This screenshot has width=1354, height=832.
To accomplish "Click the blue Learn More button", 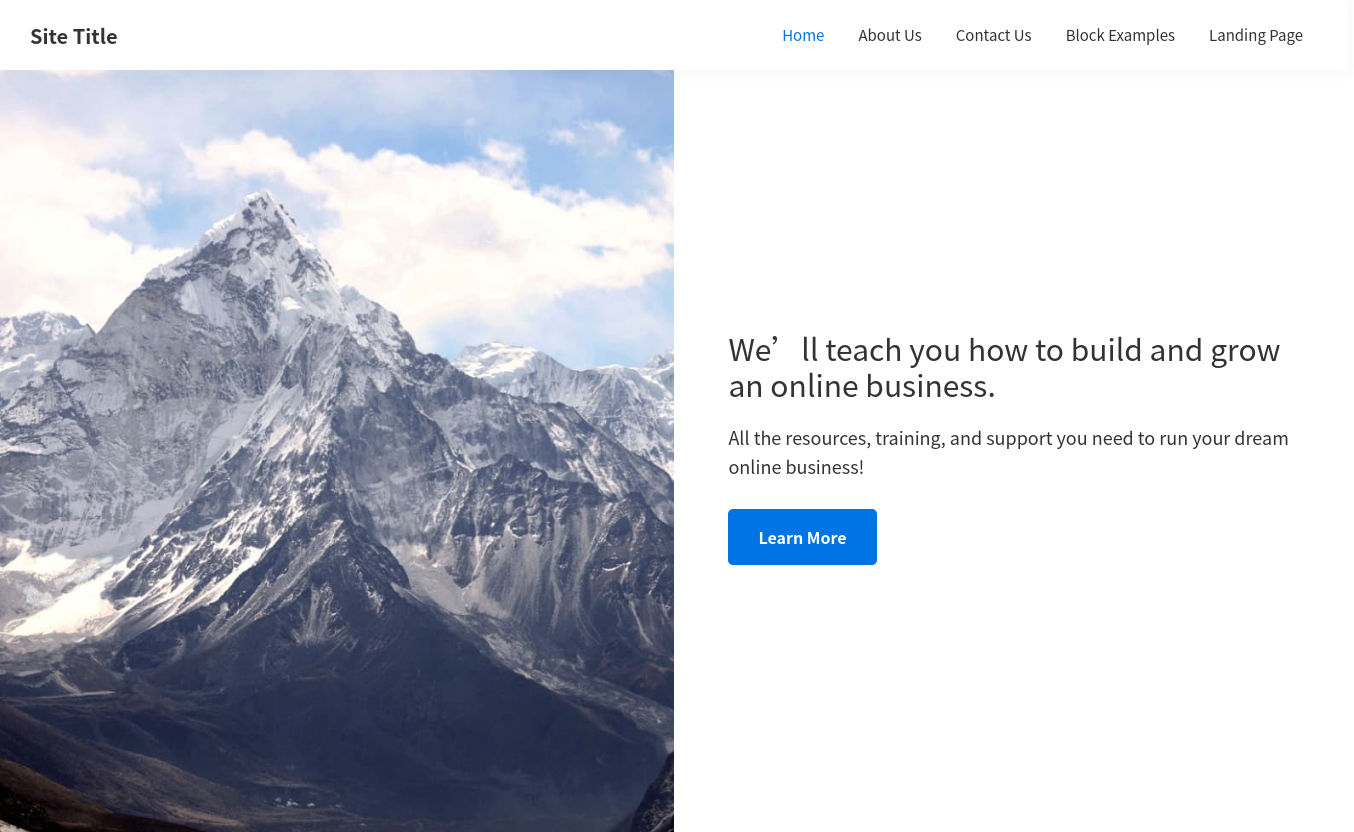I will (x=802, y=537).
